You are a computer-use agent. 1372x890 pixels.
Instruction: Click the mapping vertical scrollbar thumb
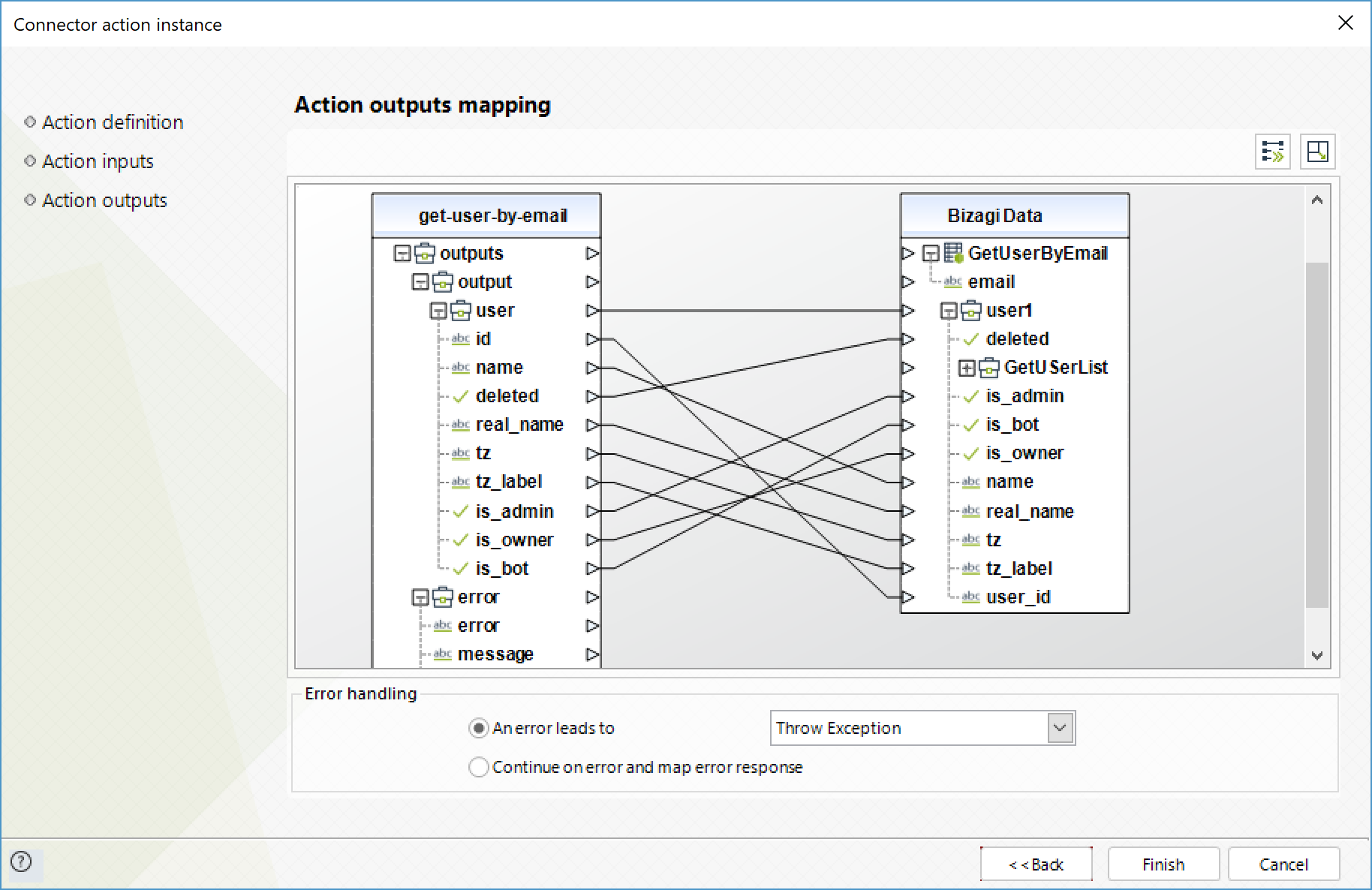pyautogui.click(x=1317, y=434)
